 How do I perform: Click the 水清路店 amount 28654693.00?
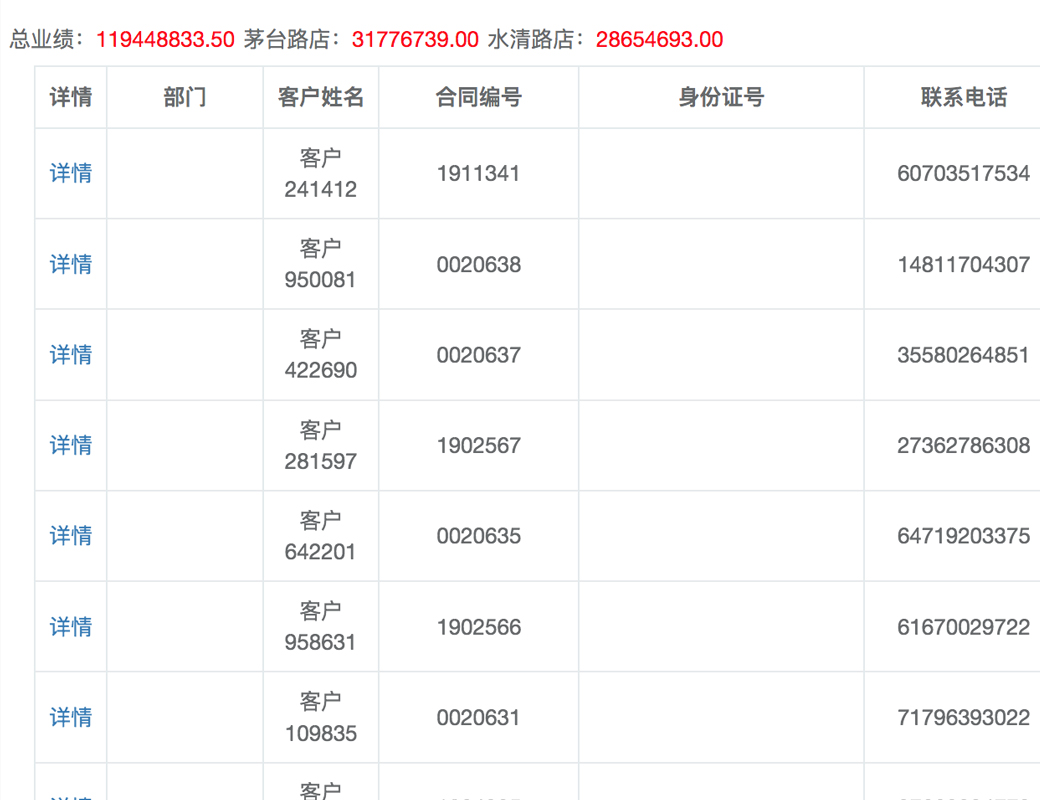coord(659,40)
